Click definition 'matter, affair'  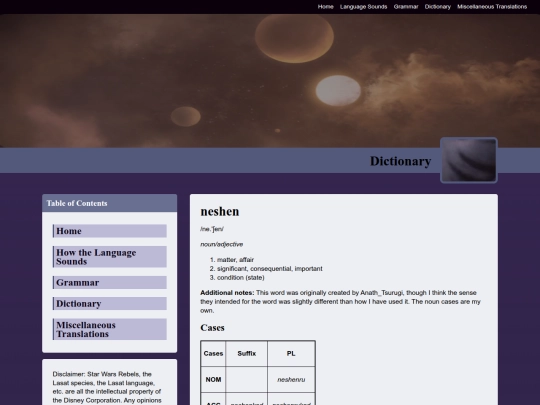(x=235, y=260)
